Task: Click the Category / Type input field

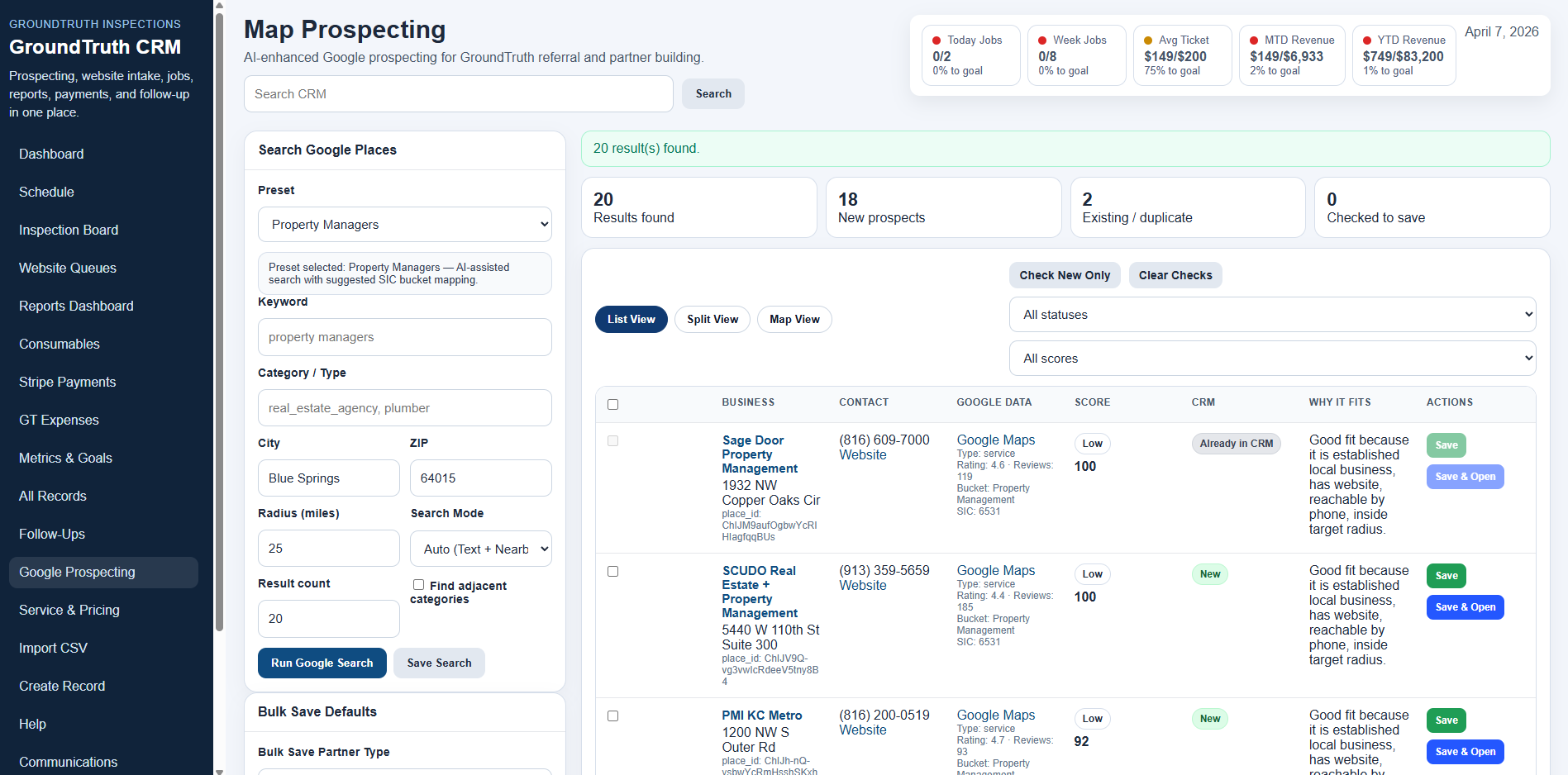Action: (405, 408)
